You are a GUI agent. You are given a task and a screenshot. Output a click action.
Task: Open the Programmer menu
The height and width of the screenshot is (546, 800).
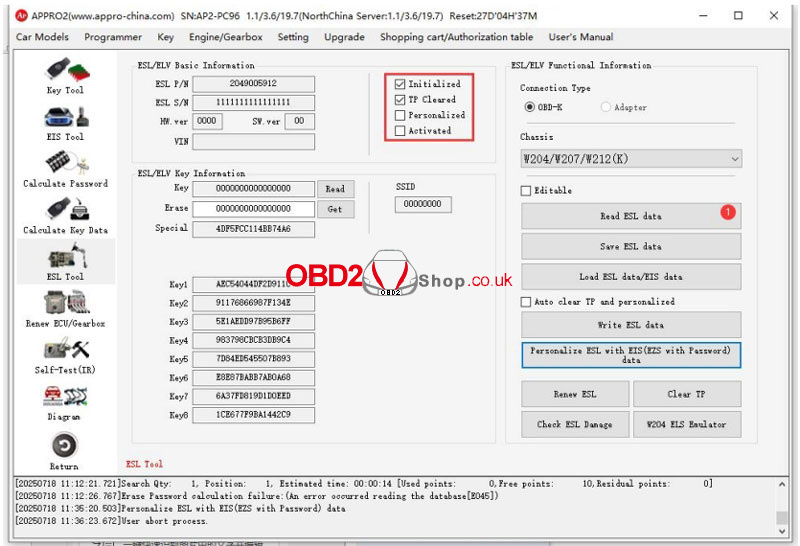point(113,37)
